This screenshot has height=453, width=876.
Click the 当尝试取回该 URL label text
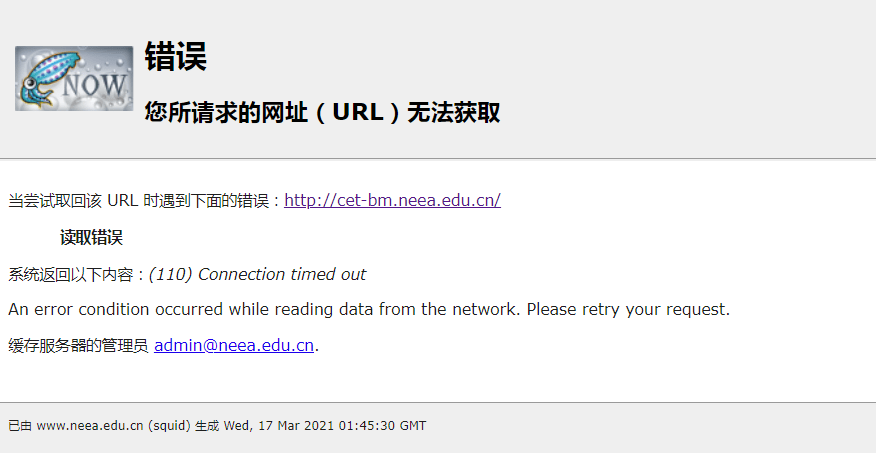(x=147, y=200)
